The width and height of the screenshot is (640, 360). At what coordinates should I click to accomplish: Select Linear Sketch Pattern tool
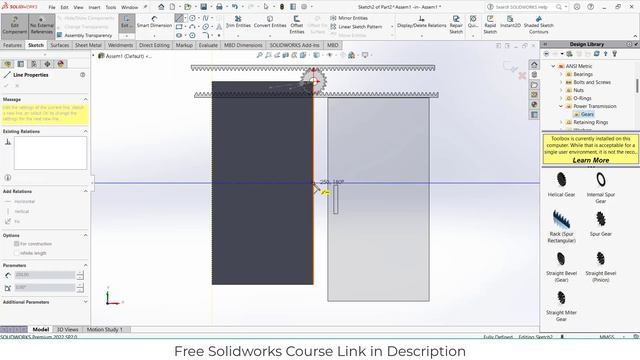tap(356, 27)
